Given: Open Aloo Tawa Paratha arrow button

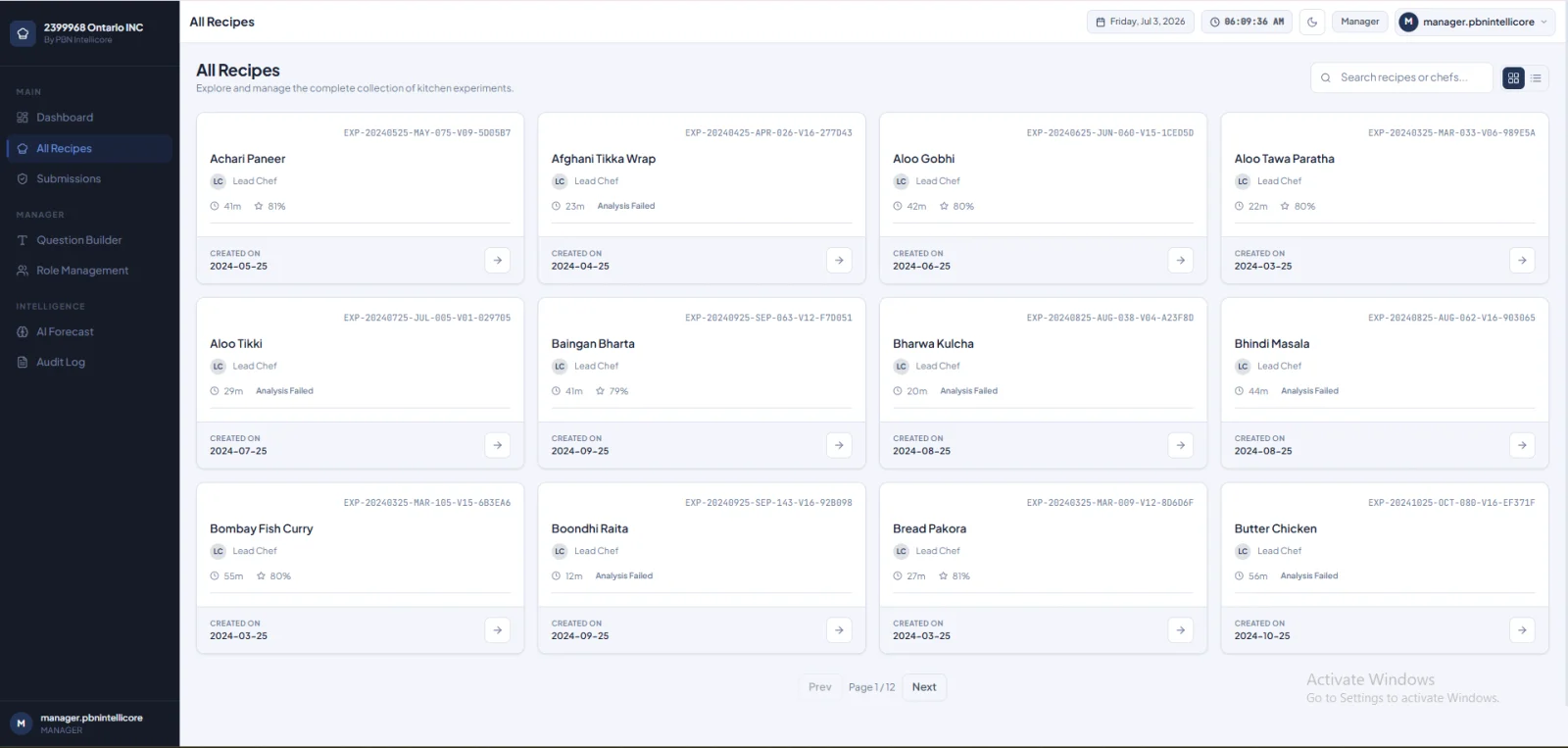Looking at the screenshot, I should [1522, 260].
